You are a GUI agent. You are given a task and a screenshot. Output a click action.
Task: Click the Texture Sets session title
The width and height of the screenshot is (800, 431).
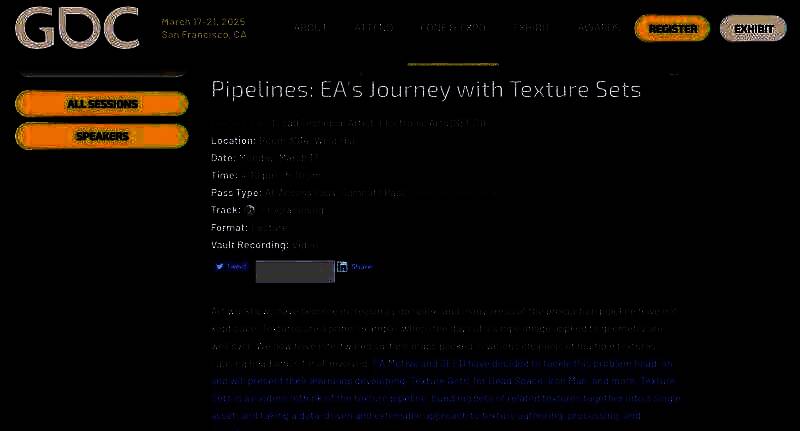(425, 90)
